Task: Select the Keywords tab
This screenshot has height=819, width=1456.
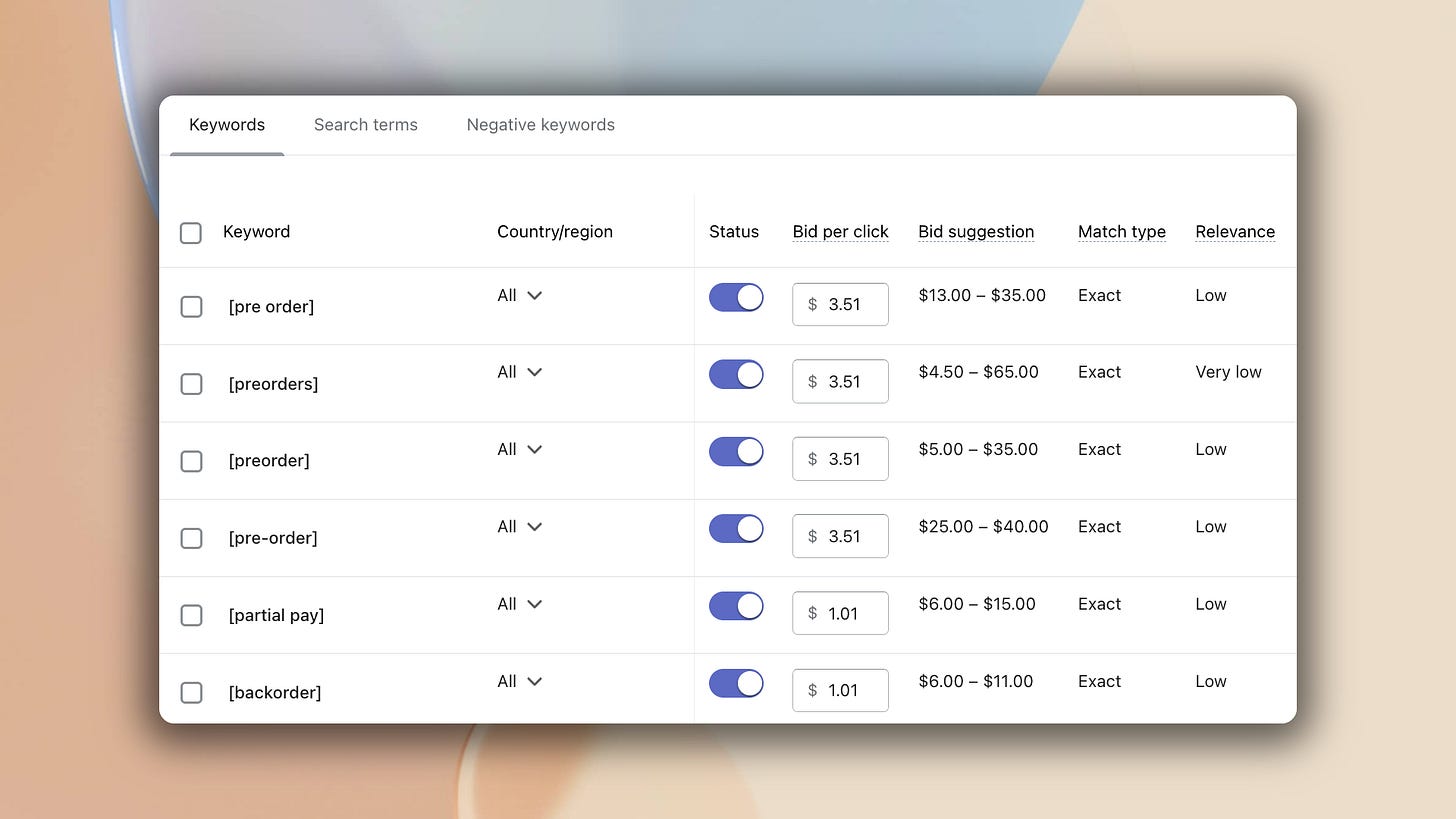Action: tap(227, 124)
